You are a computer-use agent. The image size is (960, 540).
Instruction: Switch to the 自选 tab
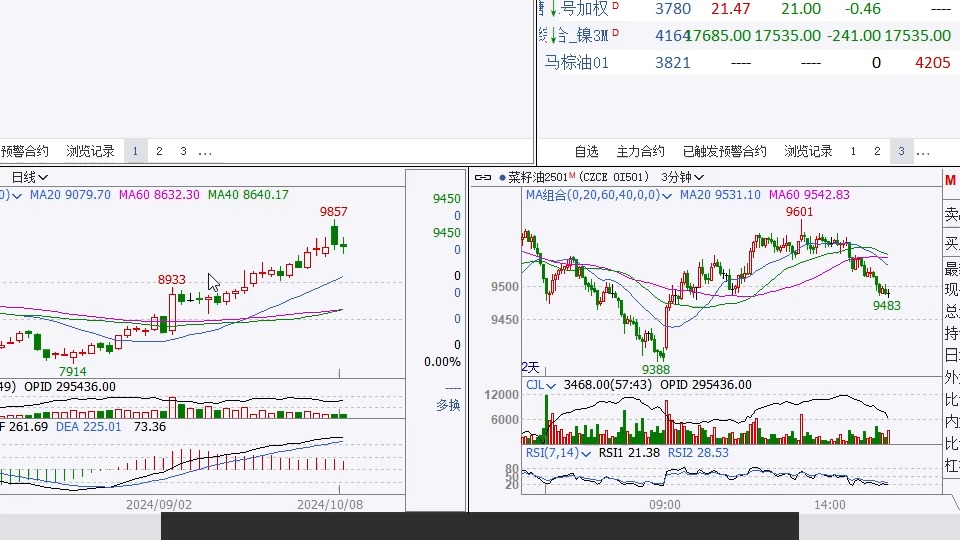(586, 152)
